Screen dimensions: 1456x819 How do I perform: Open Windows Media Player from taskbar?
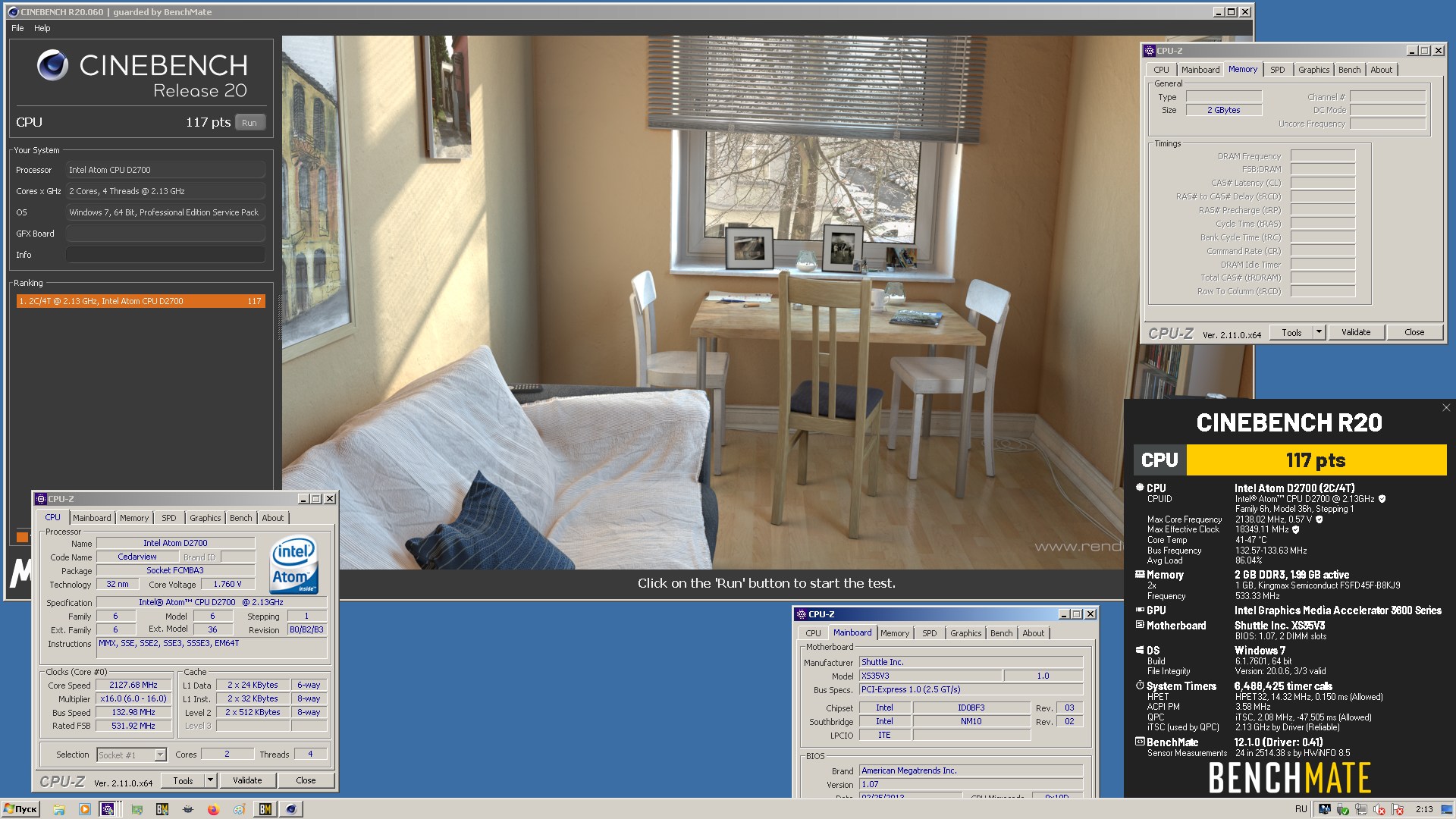point(85,809)
